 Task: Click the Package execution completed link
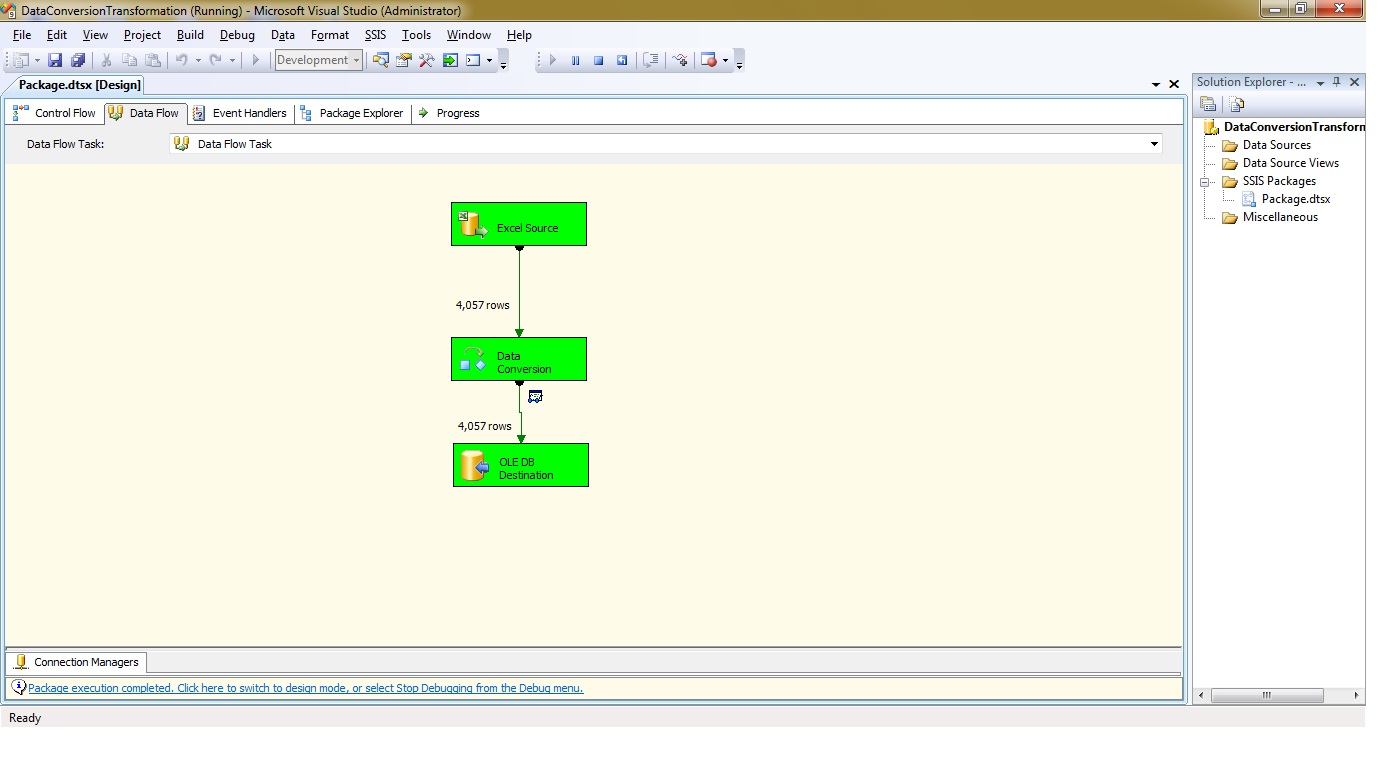tap(305, 688)
